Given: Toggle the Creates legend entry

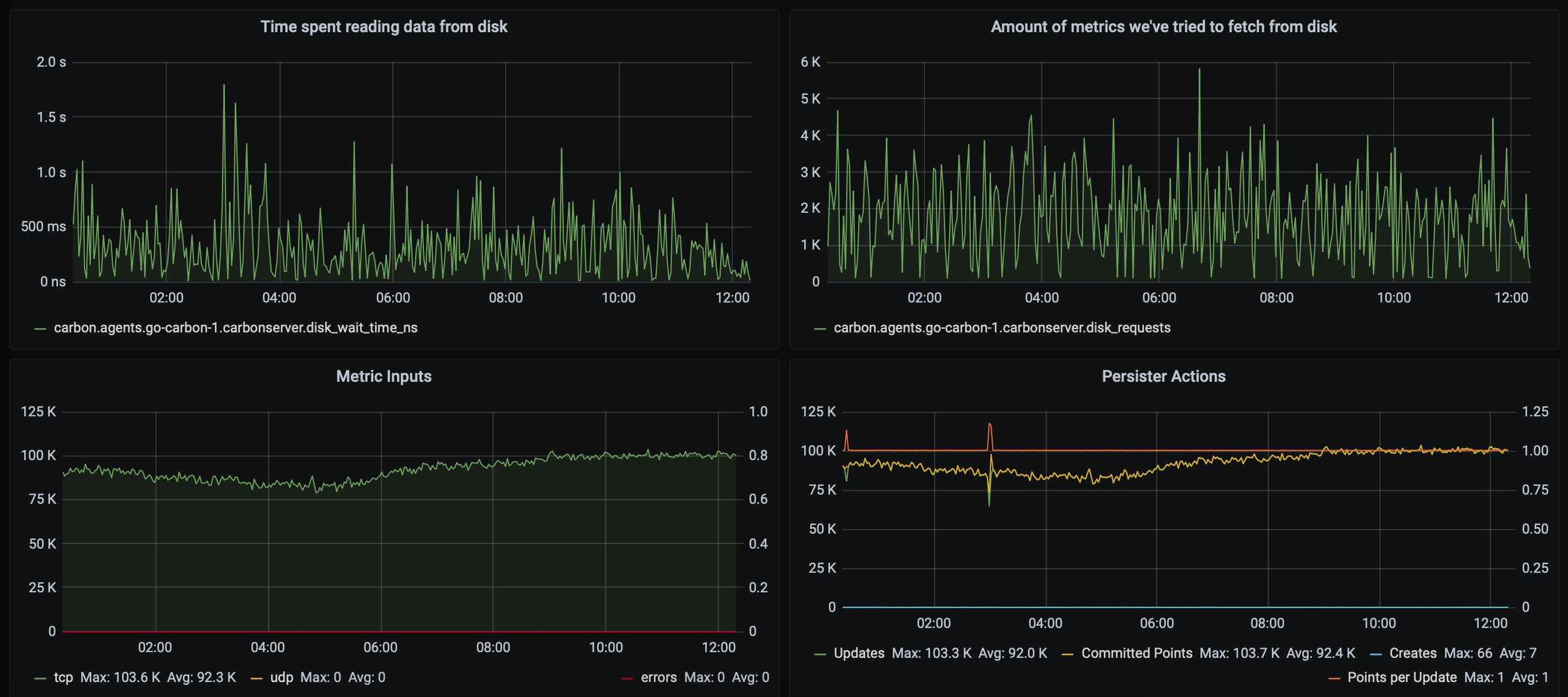Looking at the screenshot, I should click(x=1412, y=653).
